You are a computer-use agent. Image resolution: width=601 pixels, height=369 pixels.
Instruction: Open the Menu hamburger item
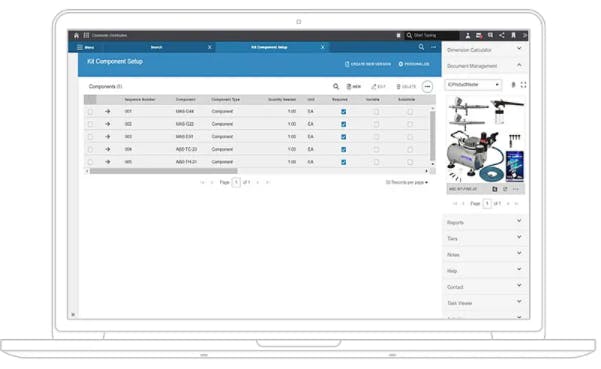click(86, 48)
